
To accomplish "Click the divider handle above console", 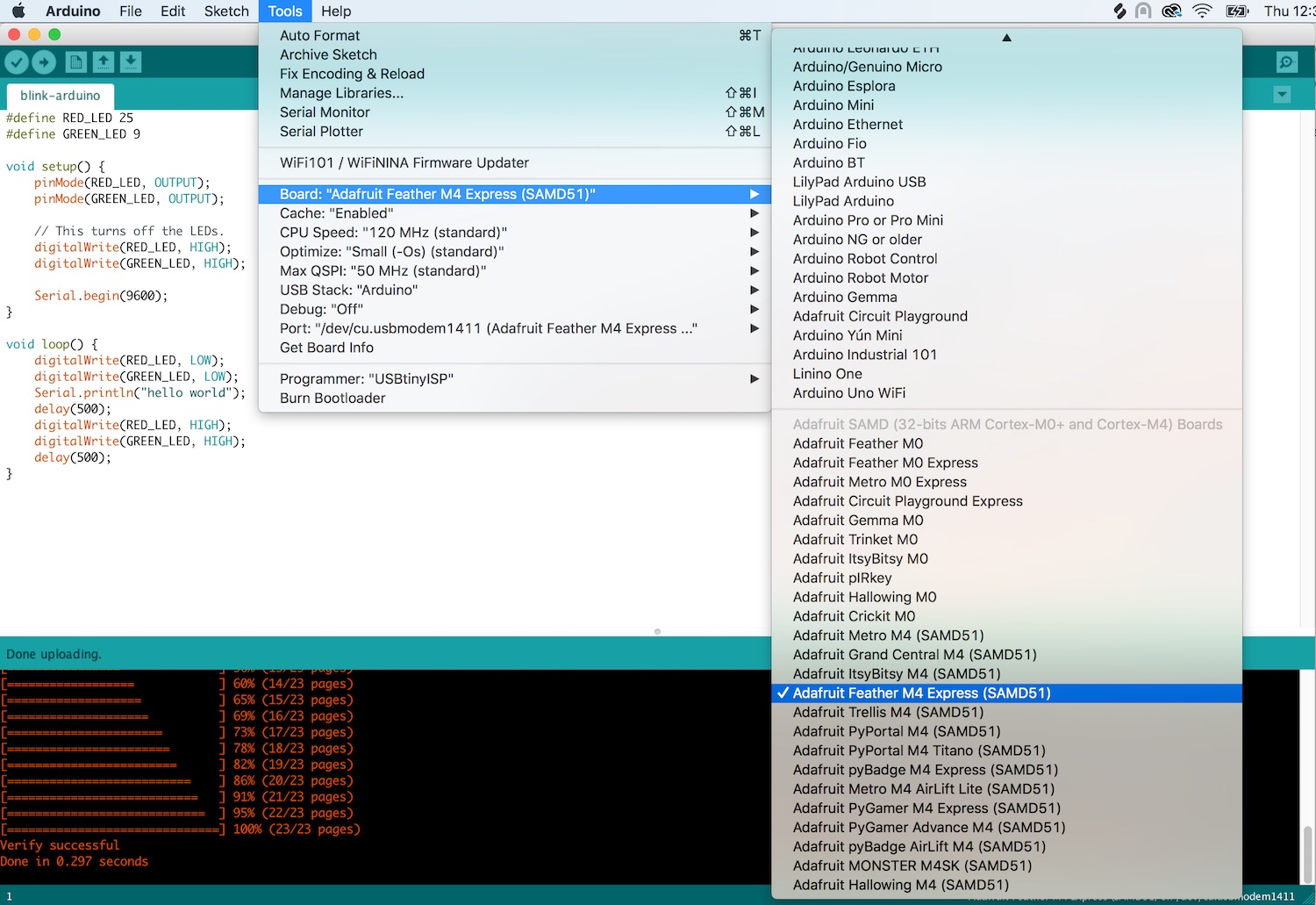I will click(657, 632).
